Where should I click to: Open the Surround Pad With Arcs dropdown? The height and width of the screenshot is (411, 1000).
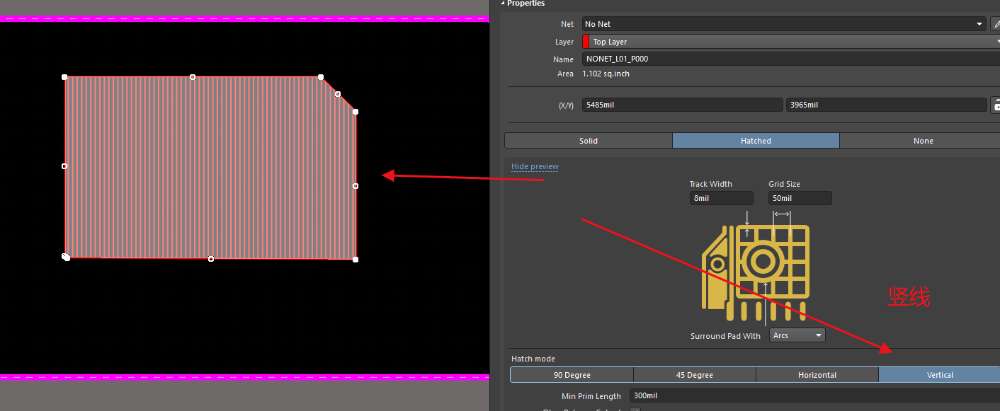(x=797, y=334)
